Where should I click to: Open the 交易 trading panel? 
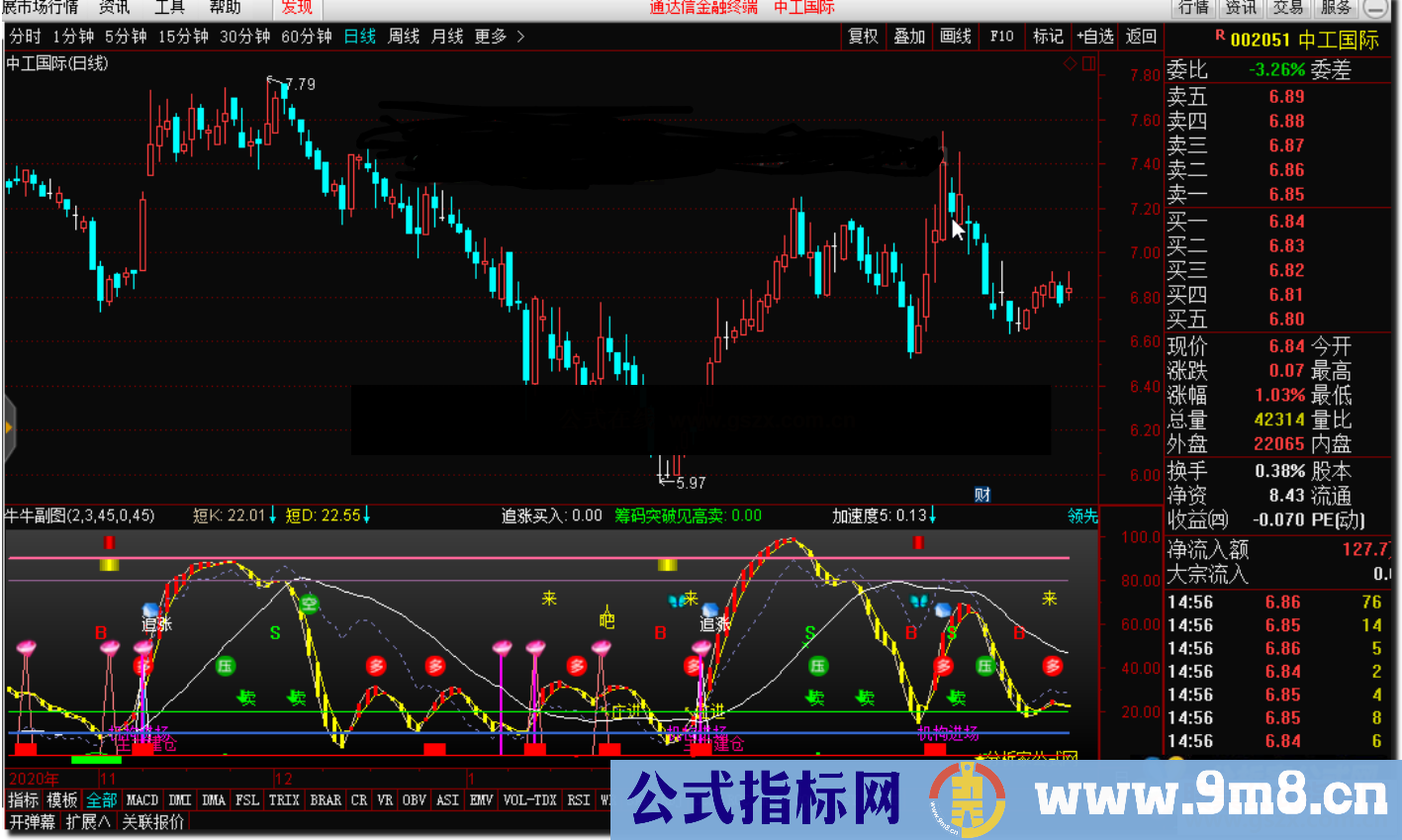point(1287,8)
